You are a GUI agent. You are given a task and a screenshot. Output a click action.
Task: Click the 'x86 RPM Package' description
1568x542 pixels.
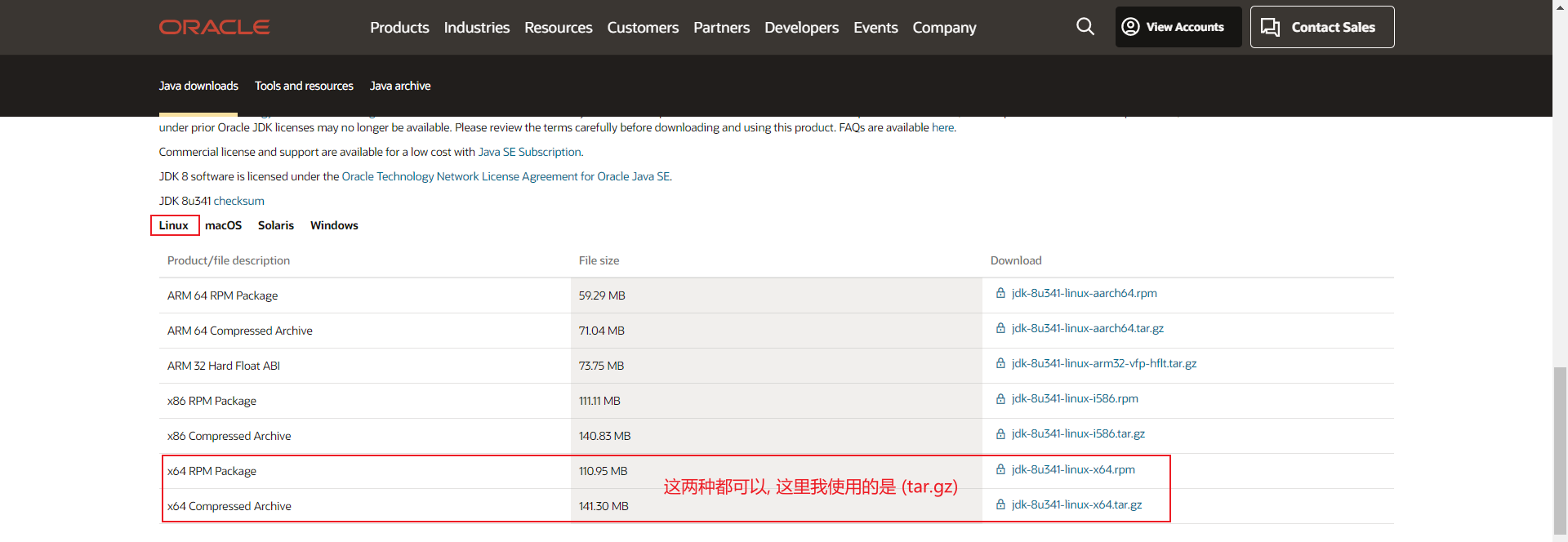(212, 401)
